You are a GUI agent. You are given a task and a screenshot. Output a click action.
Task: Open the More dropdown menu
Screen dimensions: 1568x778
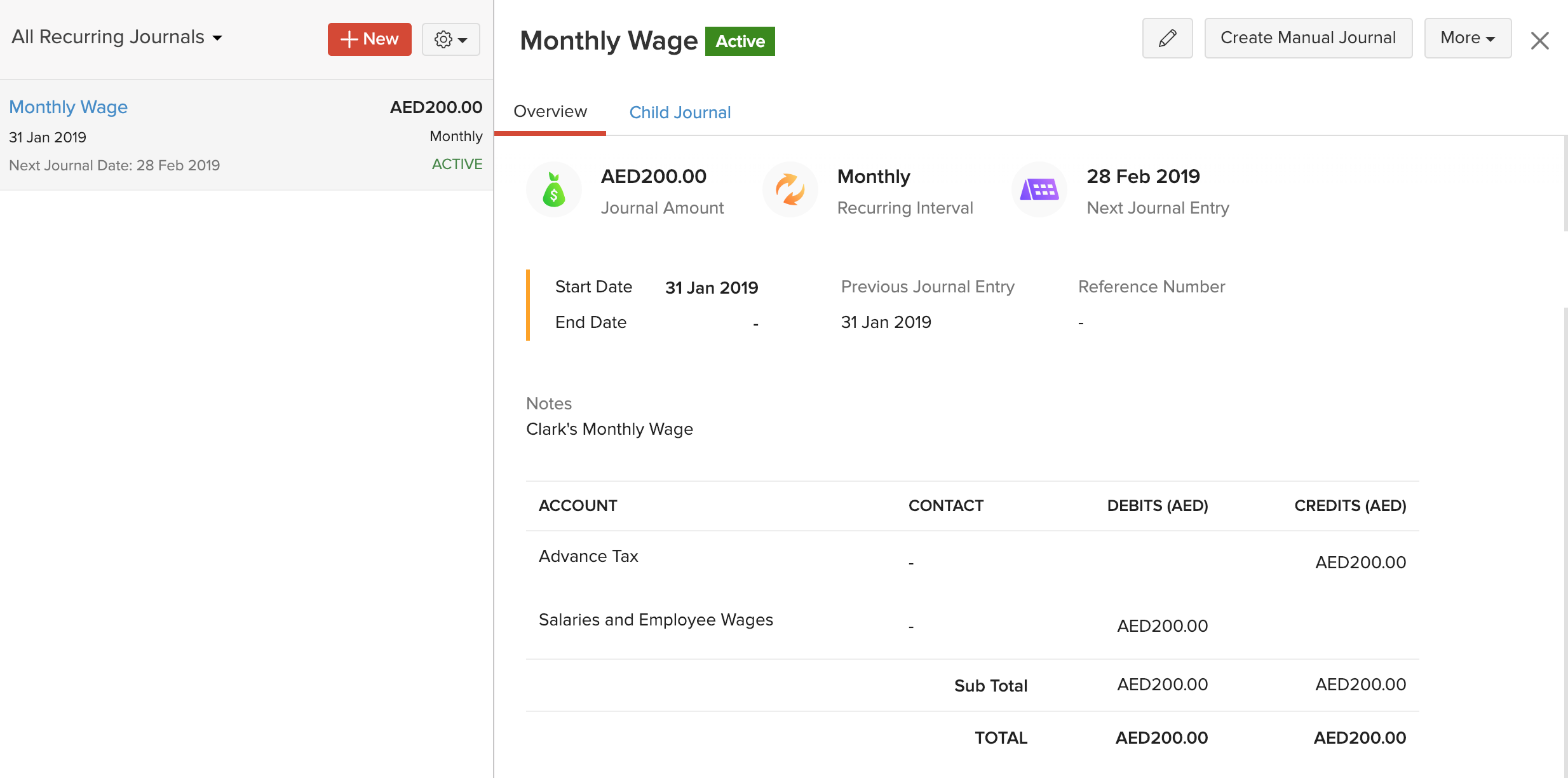coord(1467,38)
